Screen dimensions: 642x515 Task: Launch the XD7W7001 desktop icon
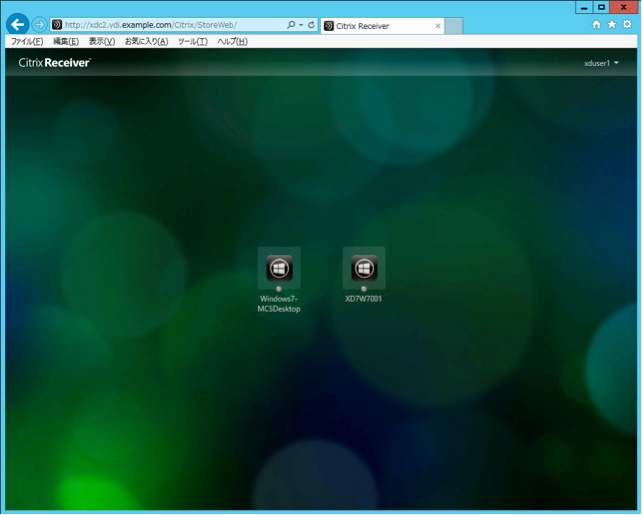click(x=364, y=268)
